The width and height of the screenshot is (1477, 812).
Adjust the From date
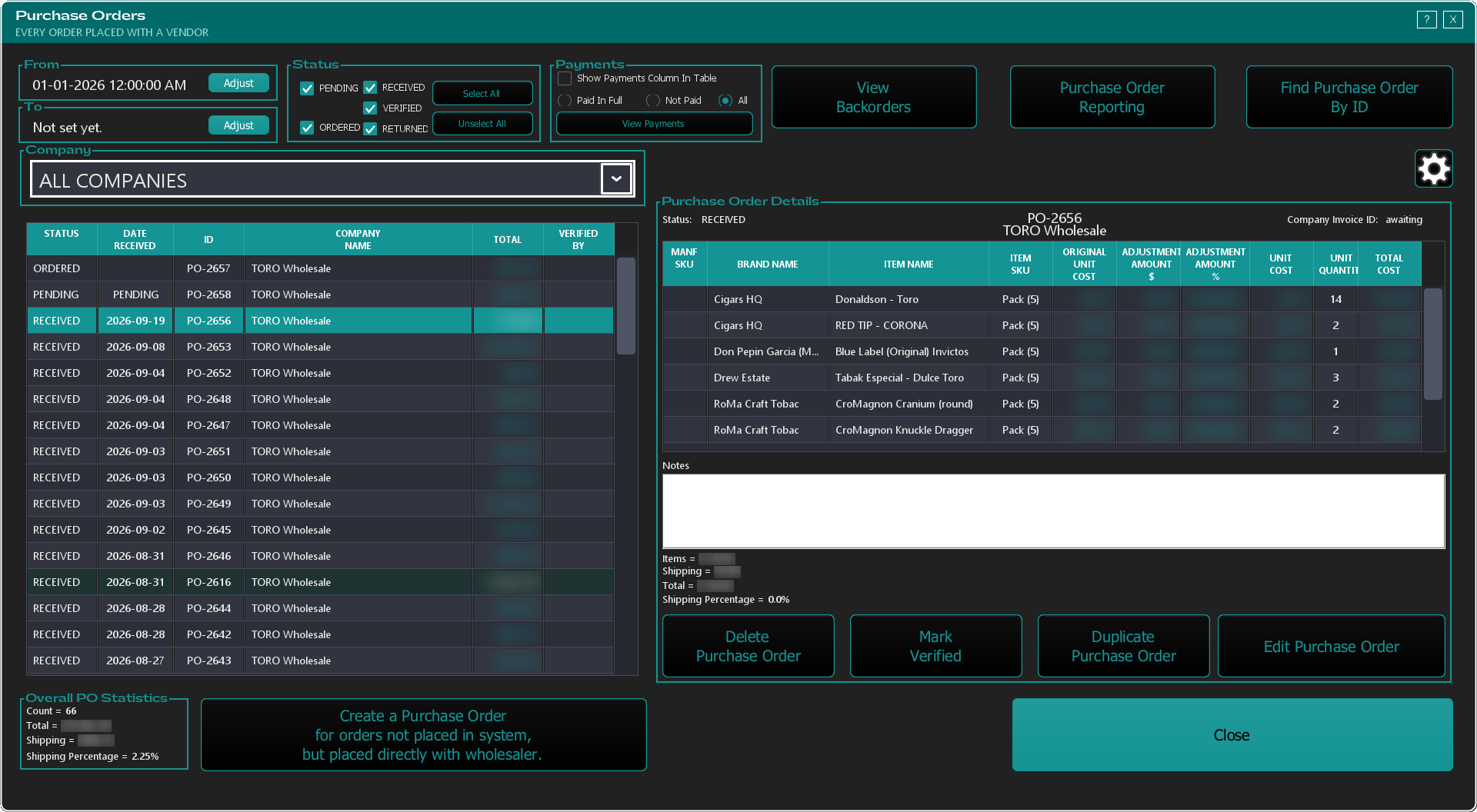[238, 83]
